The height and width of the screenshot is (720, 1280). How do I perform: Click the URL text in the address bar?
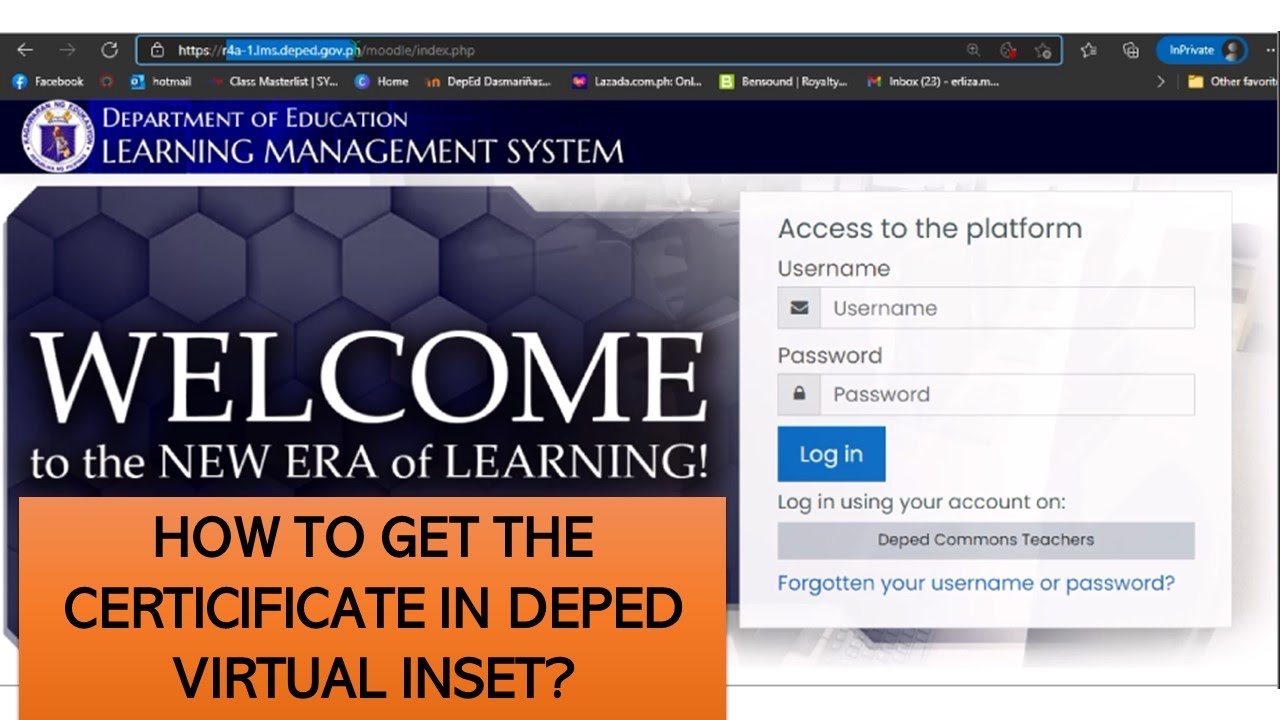[x=326, y=50]
